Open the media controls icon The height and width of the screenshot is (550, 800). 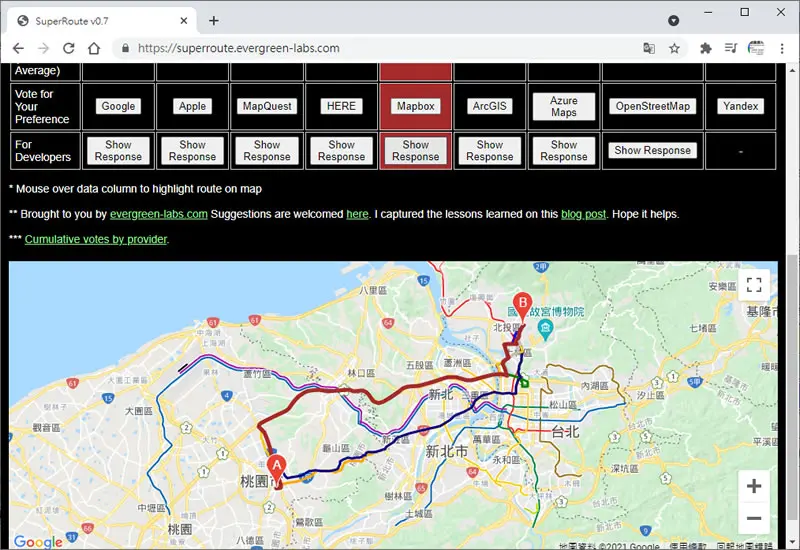[x=731, y=48]
